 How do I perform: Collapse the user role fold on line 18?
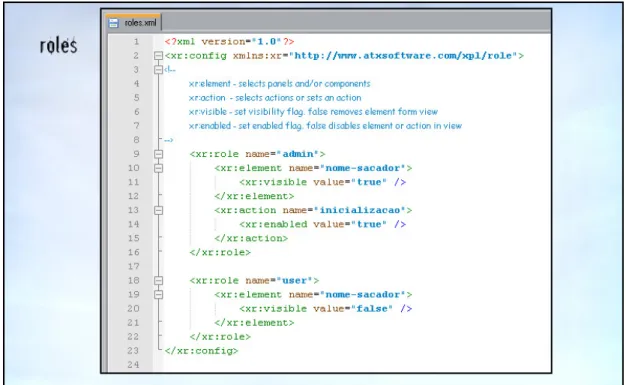(x=158, y=280)
